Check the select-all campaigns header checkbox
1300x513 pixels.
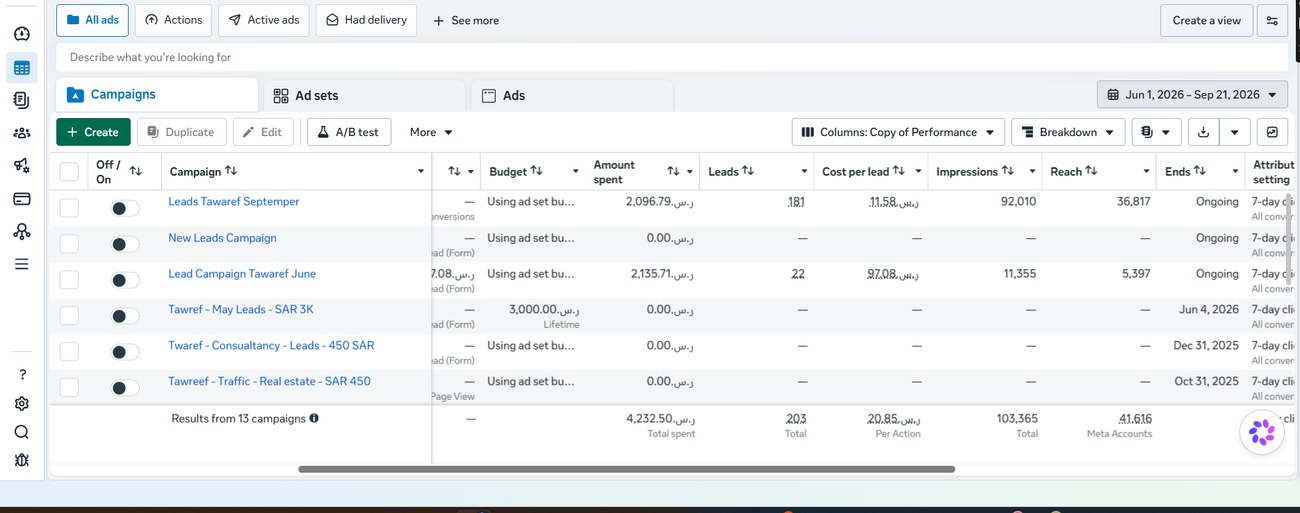click(x=69, y=172)
